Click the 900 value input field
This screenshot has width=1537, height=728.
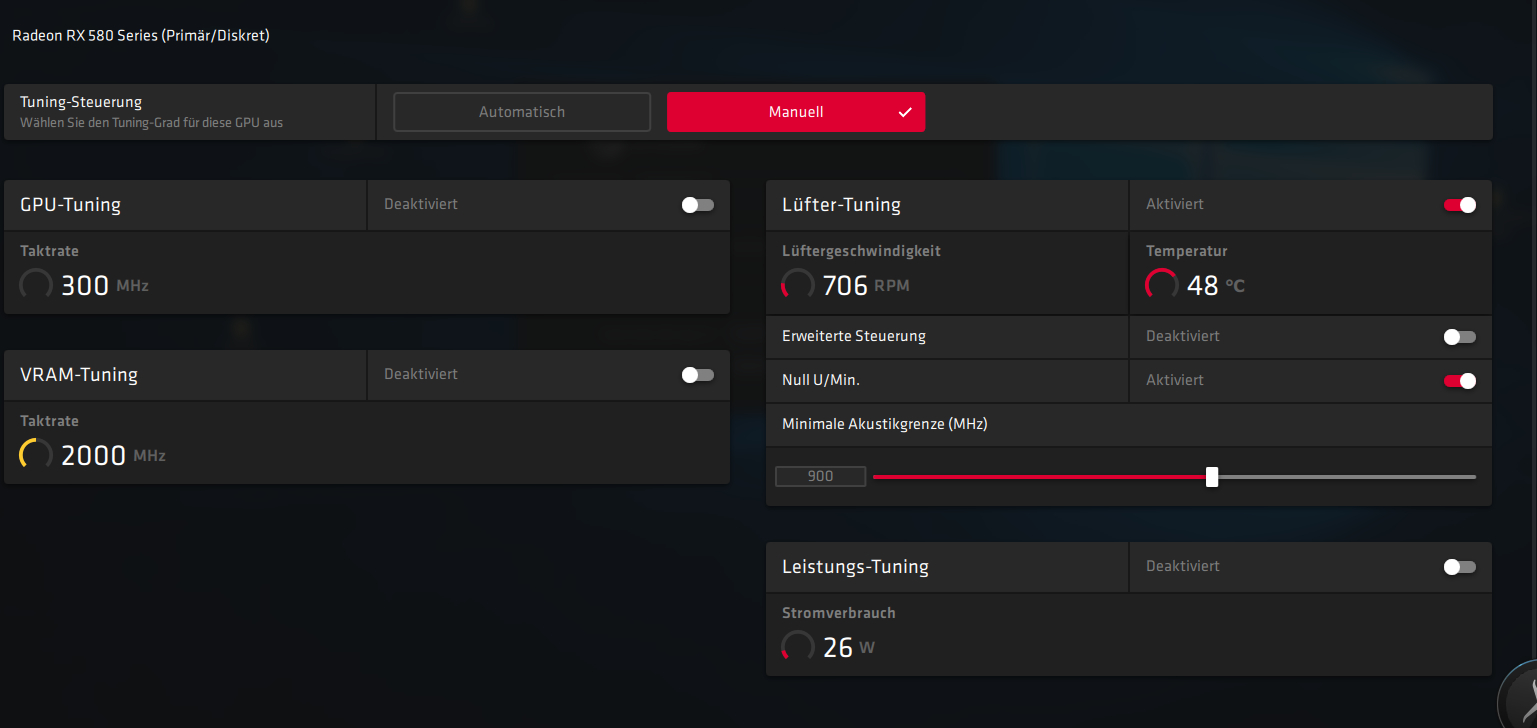(820, 477)
